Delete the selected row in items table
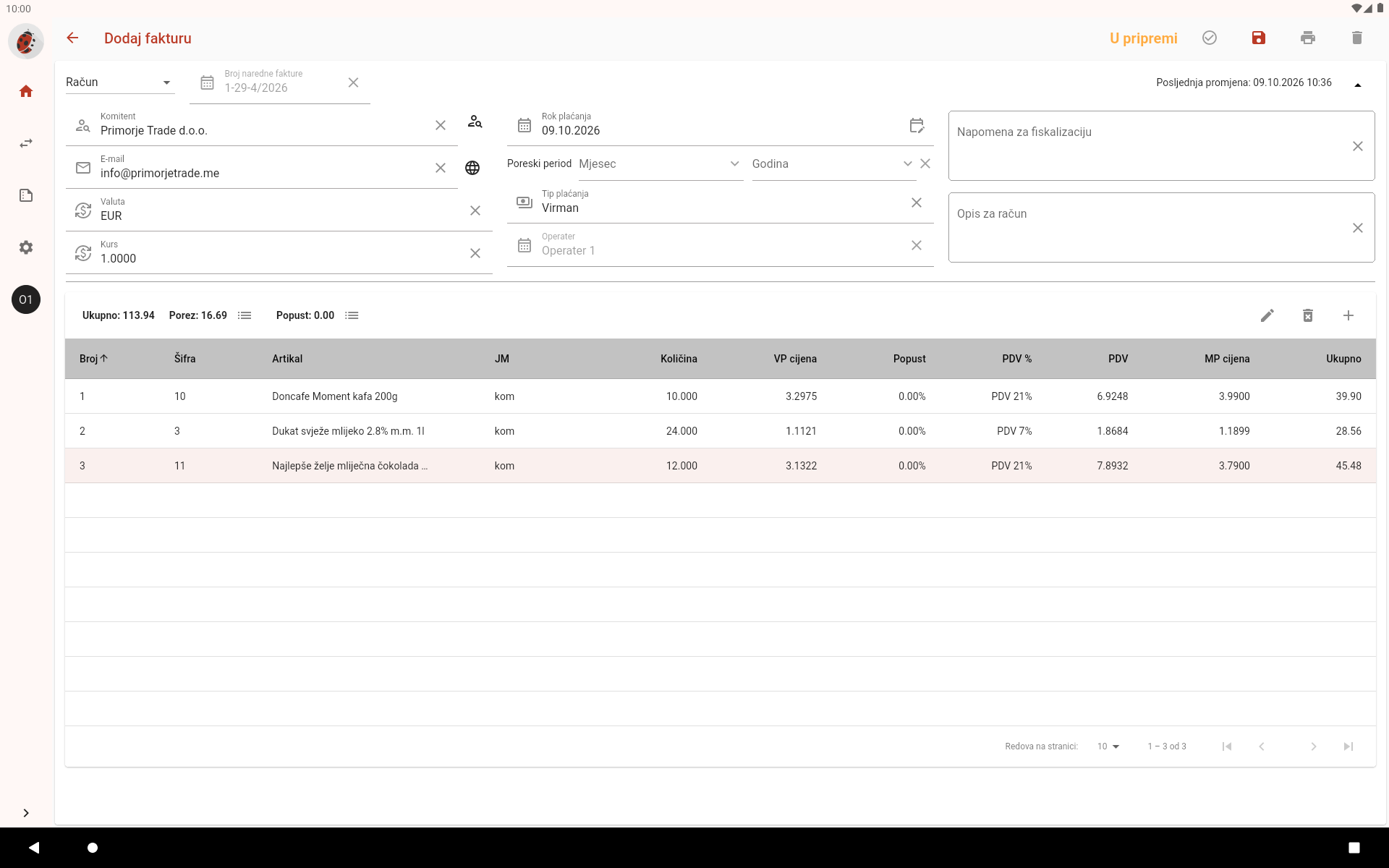Screen dimensions: 1389x868 click(1308, 315)
